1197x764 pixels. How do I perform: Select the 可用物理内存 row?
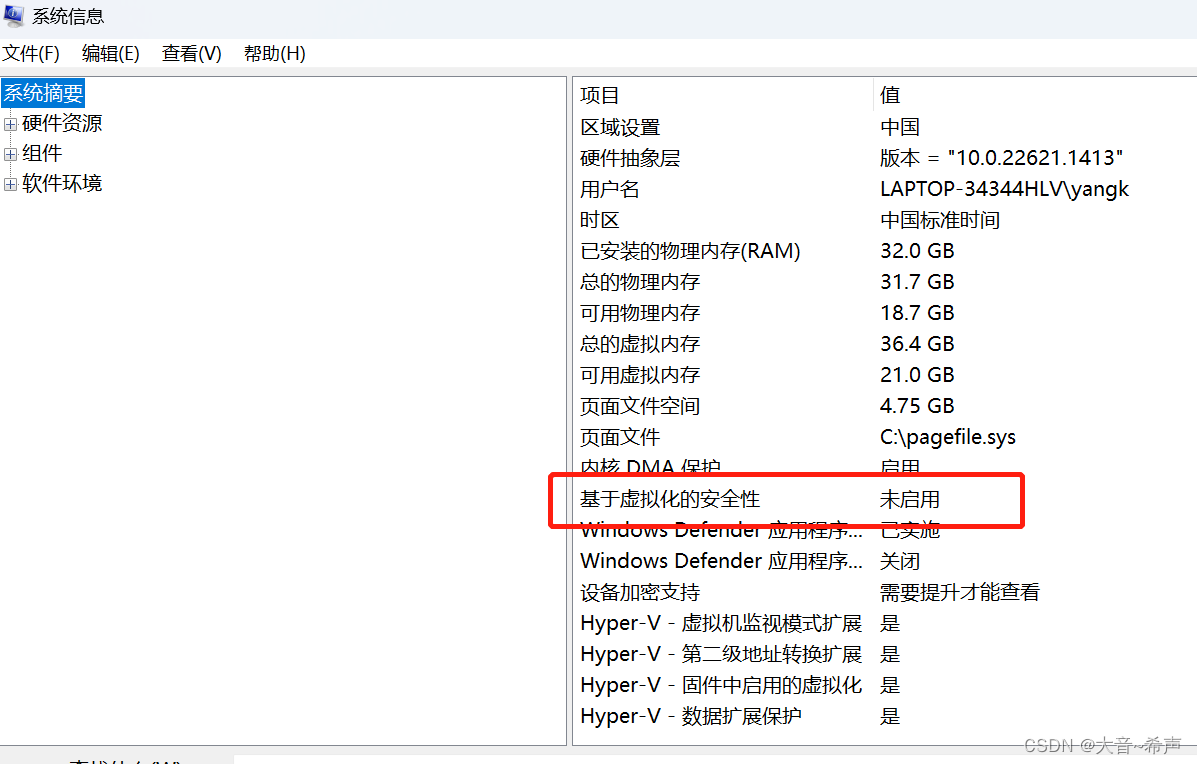pyautogui.click(x=886, y=313)
